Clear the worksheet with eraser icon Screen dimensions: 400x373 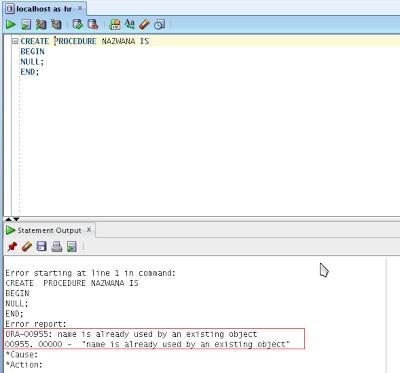tap(144, 24)
